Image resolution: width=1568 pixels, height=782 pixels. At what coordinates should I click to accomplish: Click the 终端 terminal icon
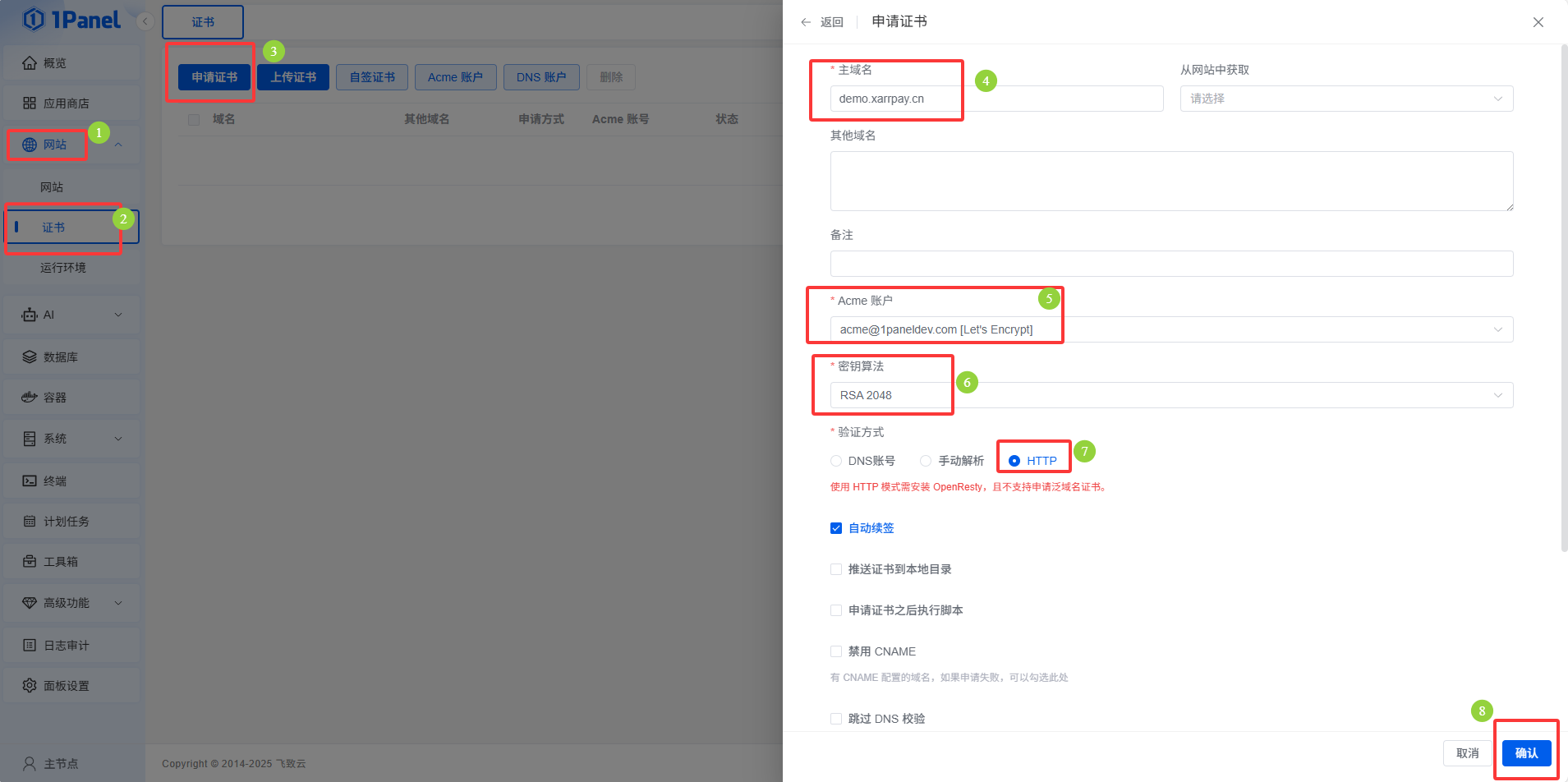(30, 481)
